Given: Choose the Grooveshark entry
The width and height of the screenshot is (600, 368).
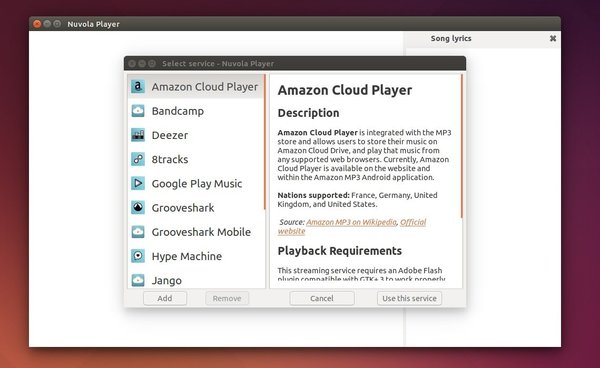Looking at the screenshot, I should click(x=195, y=208).
